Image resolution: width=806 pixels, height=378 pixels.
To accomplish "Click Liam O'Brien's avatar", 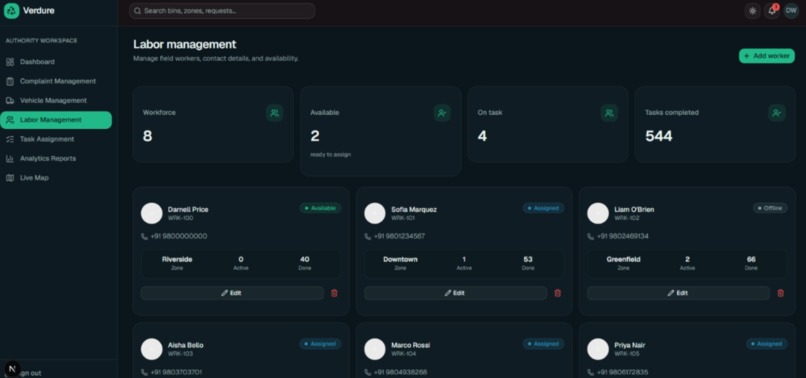I will point(598,213).
